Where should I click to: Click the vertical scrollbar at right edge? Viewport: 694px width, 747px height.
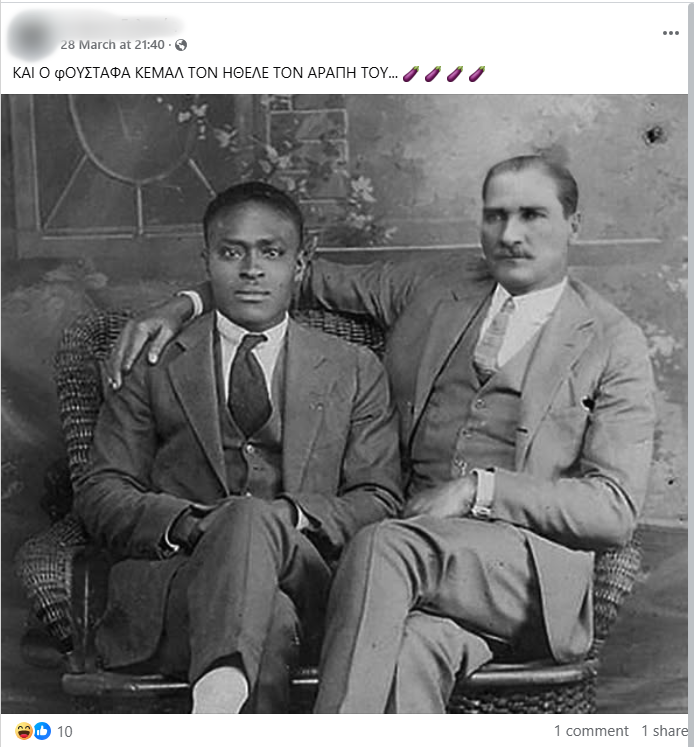pyautogui.click(x=691, y=374)
